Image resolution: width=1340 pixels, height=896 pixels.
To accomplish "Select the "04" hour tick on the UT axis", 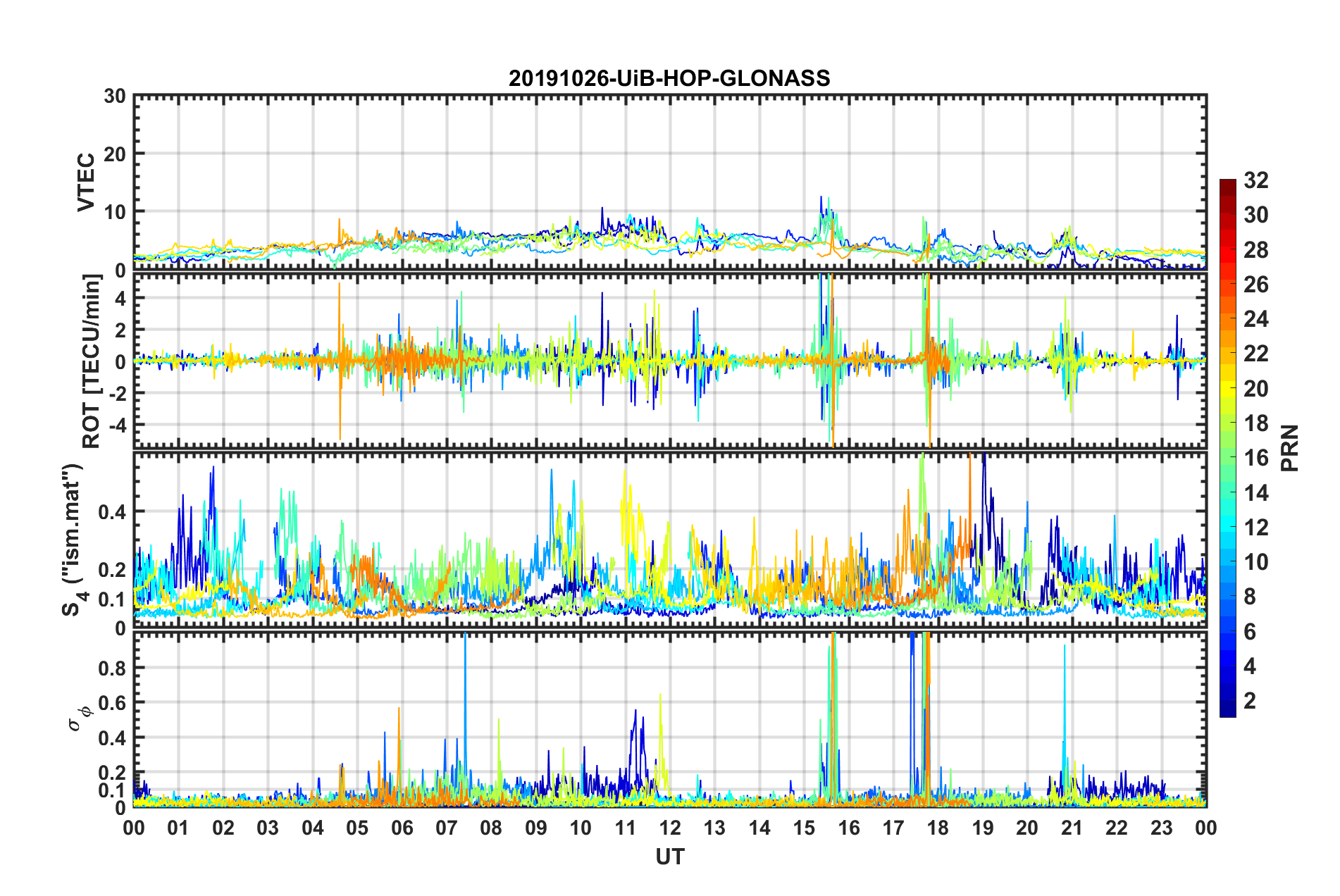I will (313, 828).
